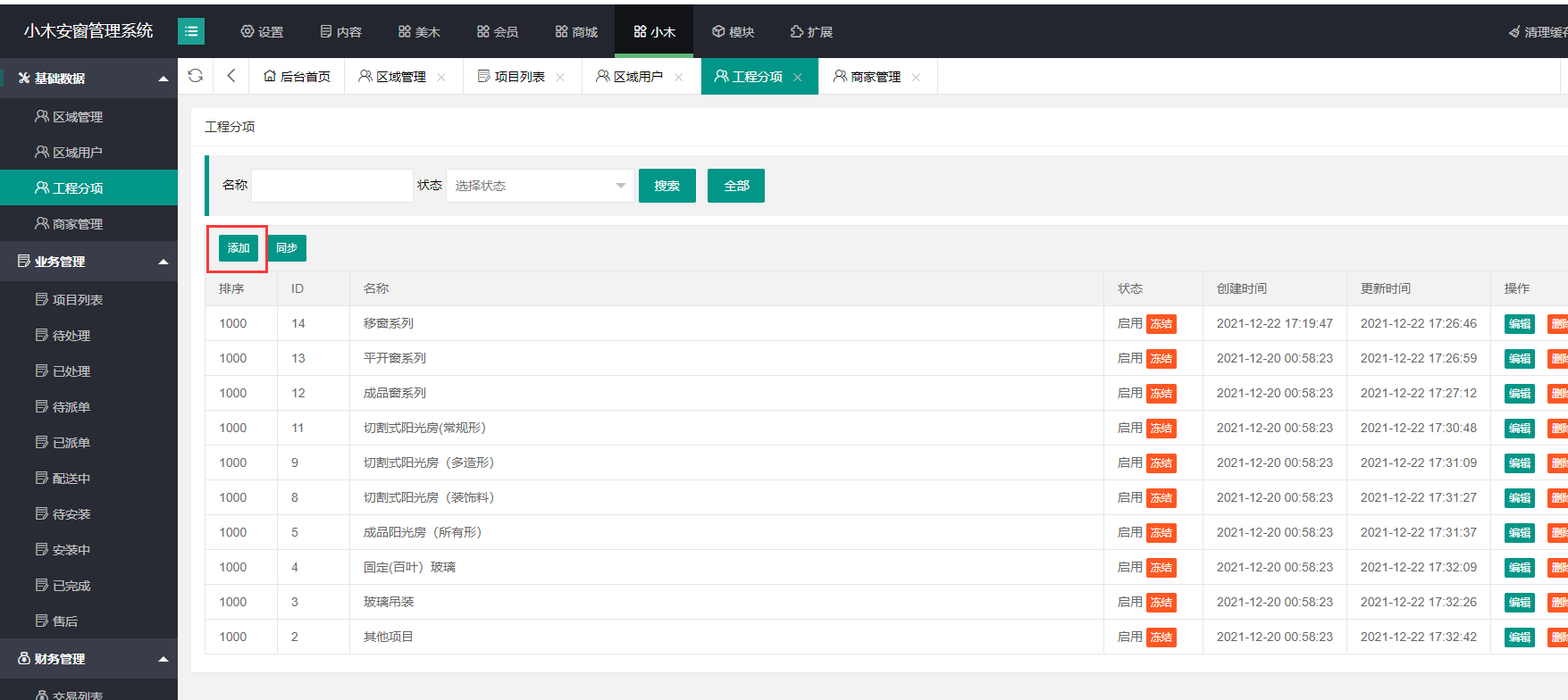Image resolution: width=1568 pixels, height=700 pixels.
Task: Click the home icon of 后台首页 tab
Action: click(269, 77)
